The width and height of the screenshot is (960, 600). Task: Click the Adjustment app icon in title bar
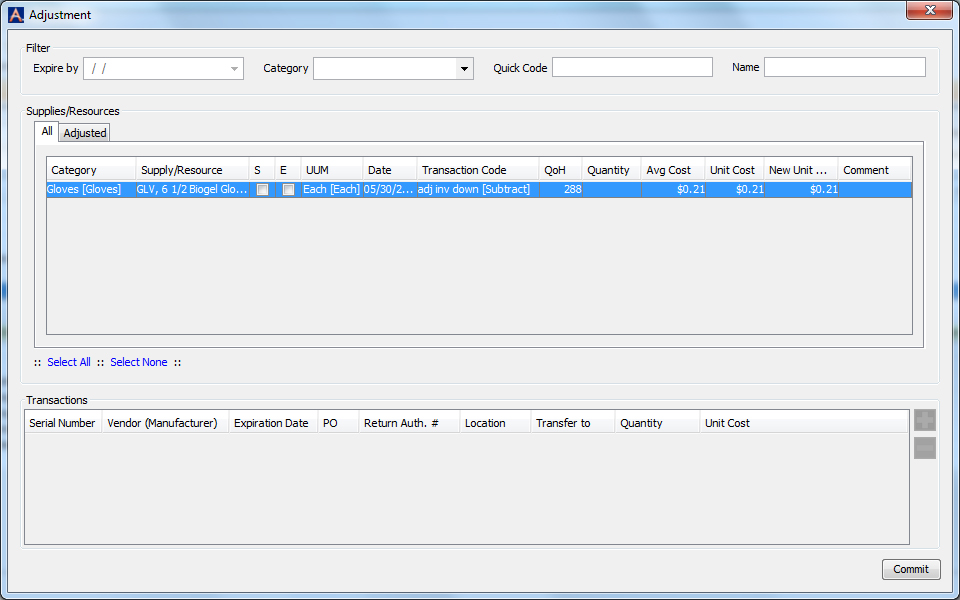[16, 15]
